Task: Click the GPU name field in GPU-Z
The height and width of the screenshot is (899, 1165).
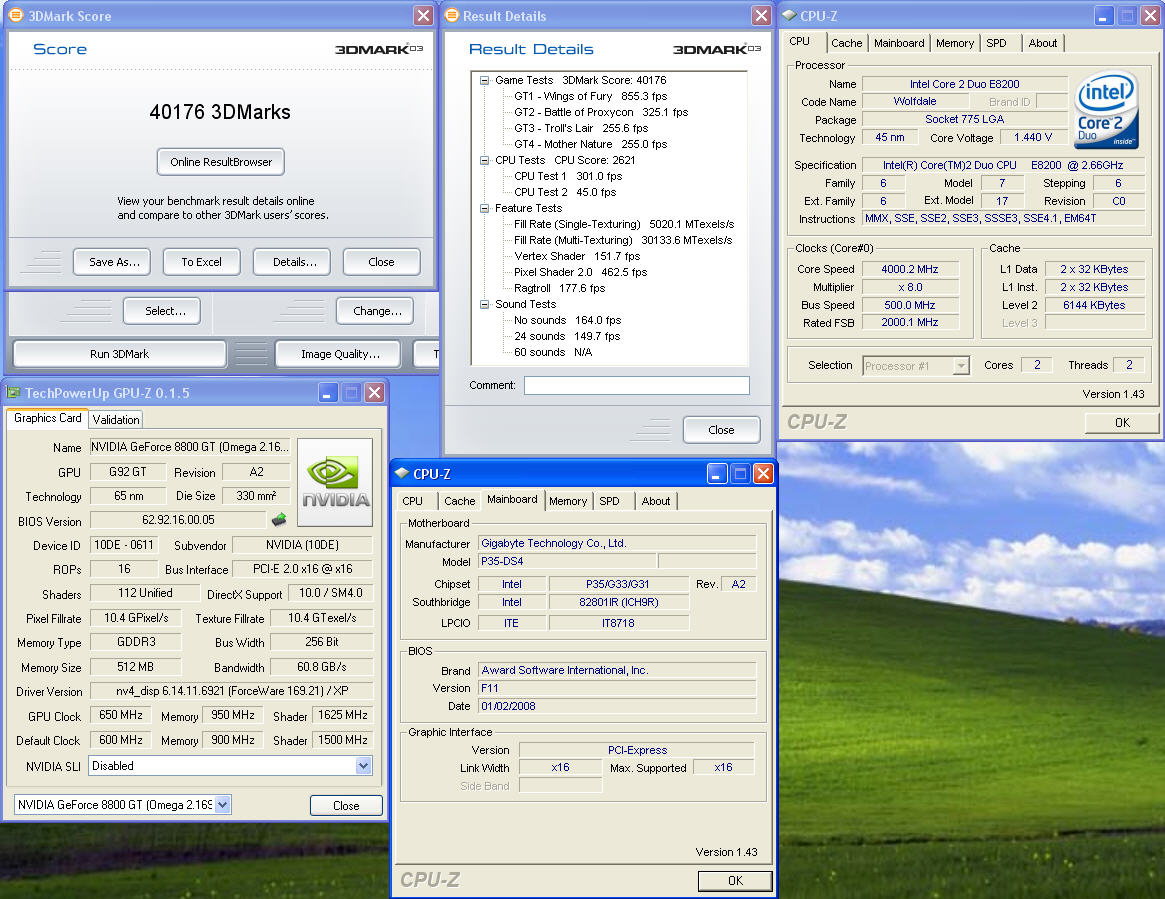Action: click(189, 447)
